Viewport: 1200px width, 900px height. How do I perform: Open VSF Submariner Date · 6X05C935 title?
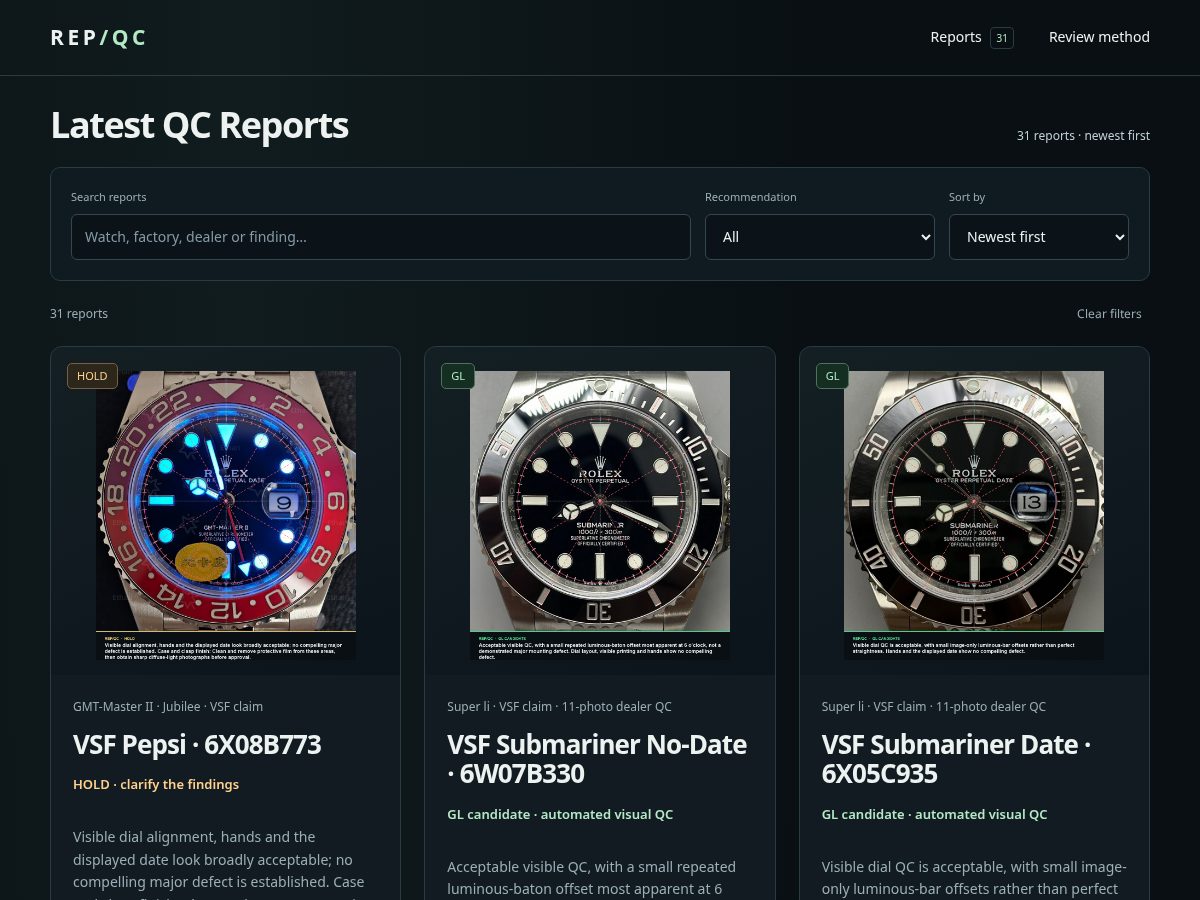[956, 759]
